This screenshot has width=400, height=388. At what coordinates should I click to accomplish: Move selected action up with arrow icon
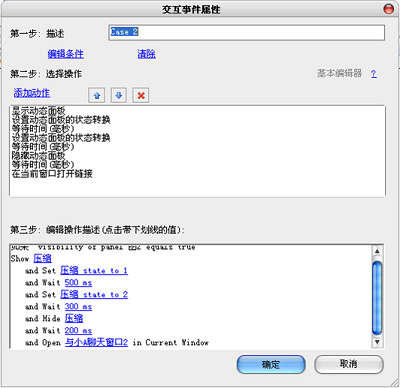tap(97, 96)
